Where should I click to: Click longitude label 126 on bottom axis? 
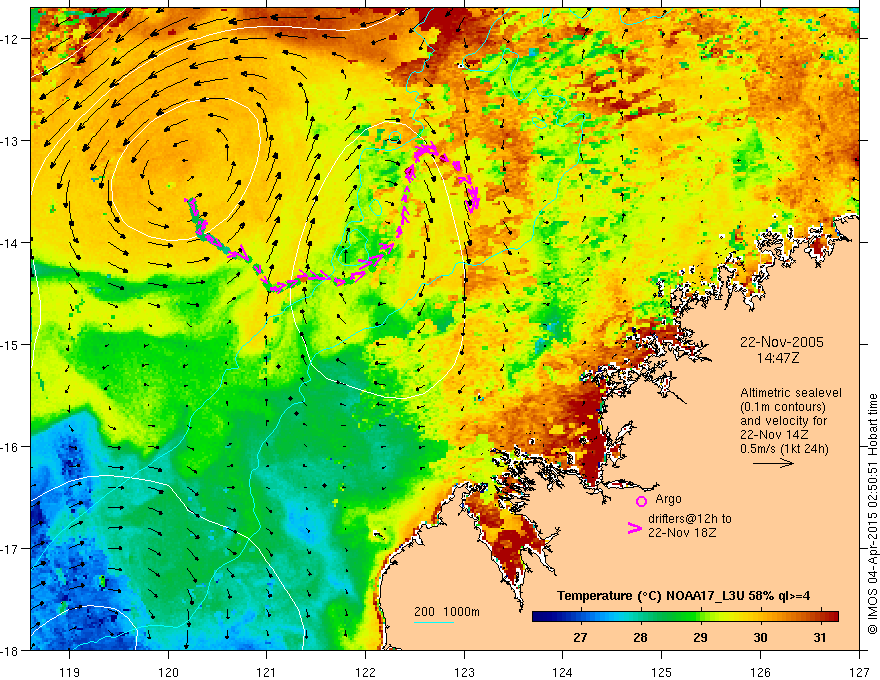760,672
